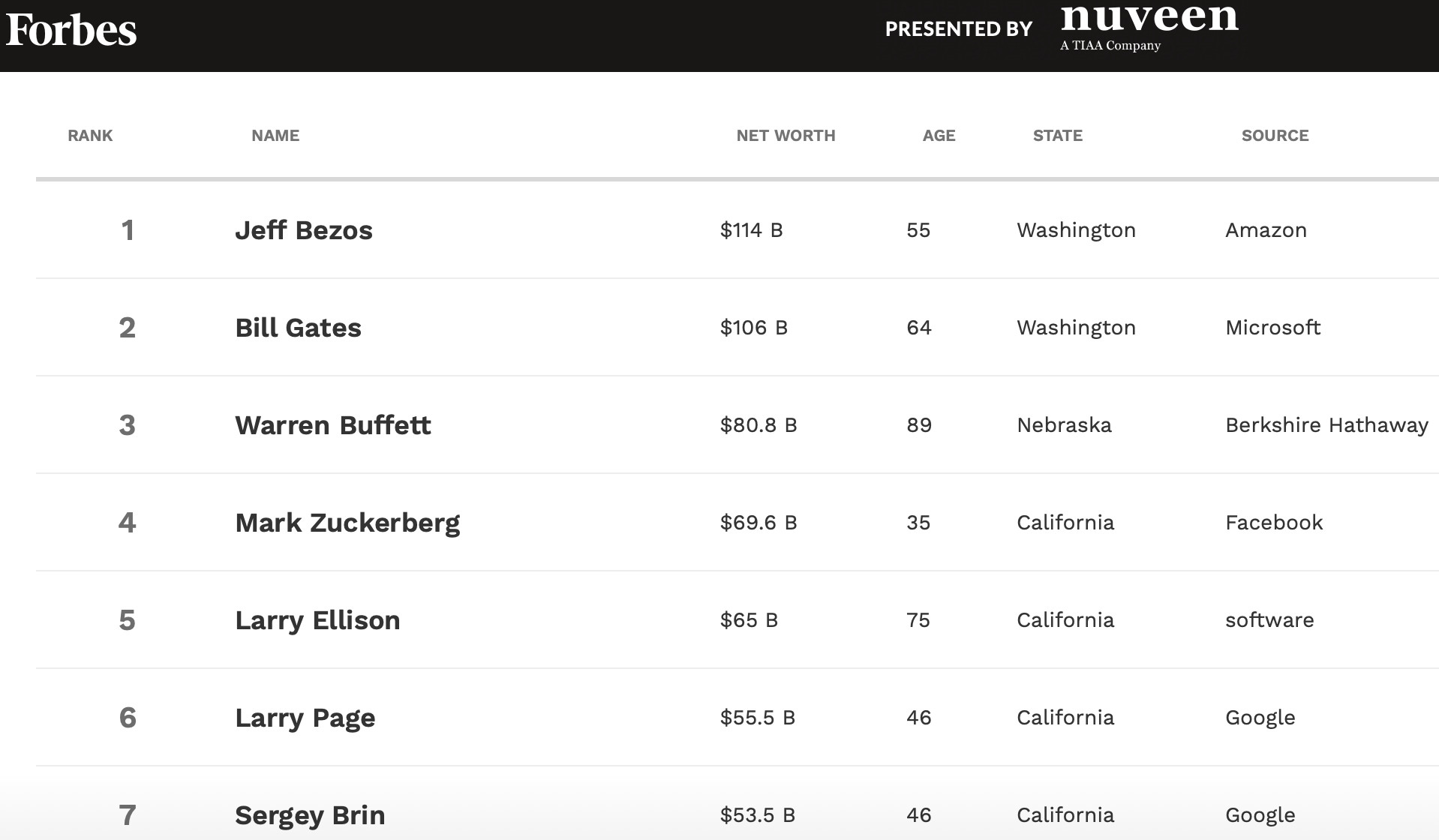The width and height of the screenshot is (1439, 840).
Task: Click Berkshire Hathaway source cell
Action: 1326,425
